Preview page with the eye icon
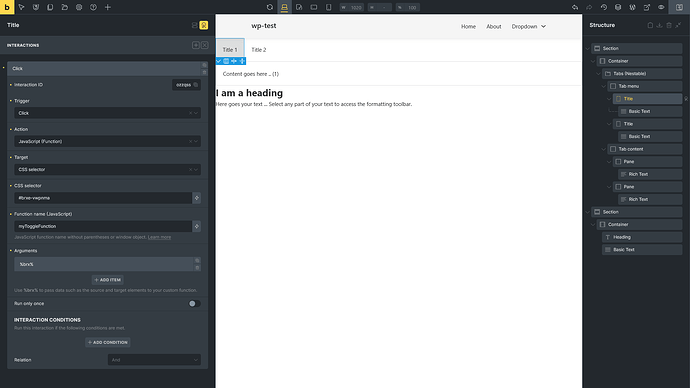 tap(661, 7)
